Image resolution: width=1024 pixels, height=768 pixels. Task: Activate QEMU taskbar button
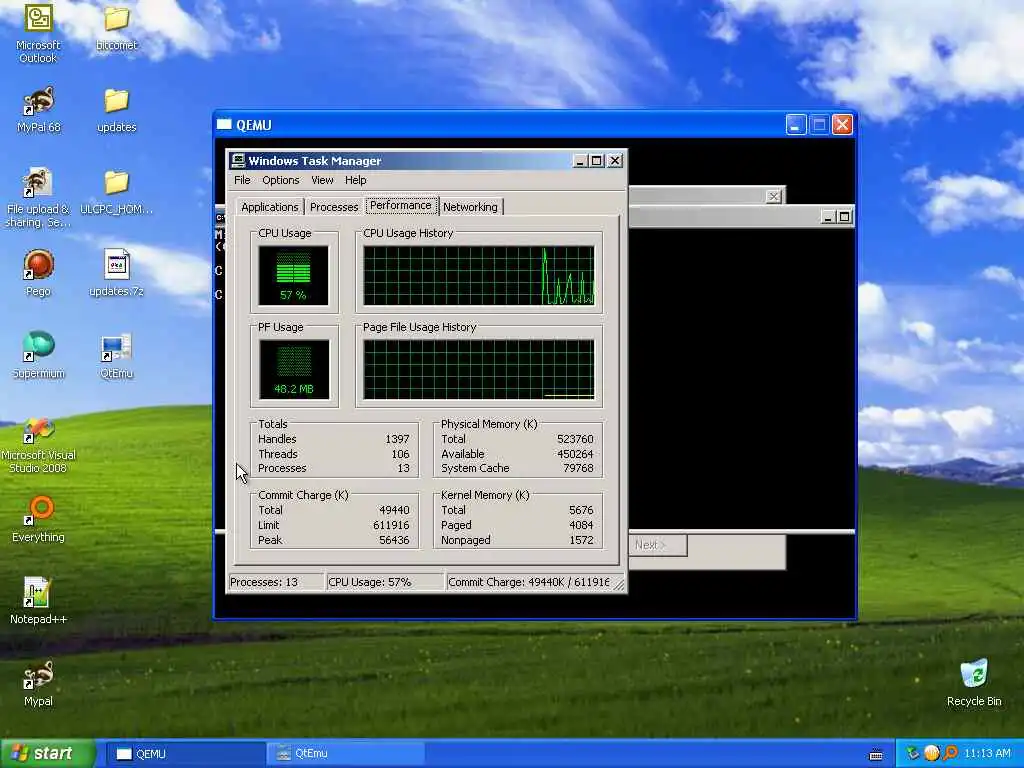click(185, 754)
